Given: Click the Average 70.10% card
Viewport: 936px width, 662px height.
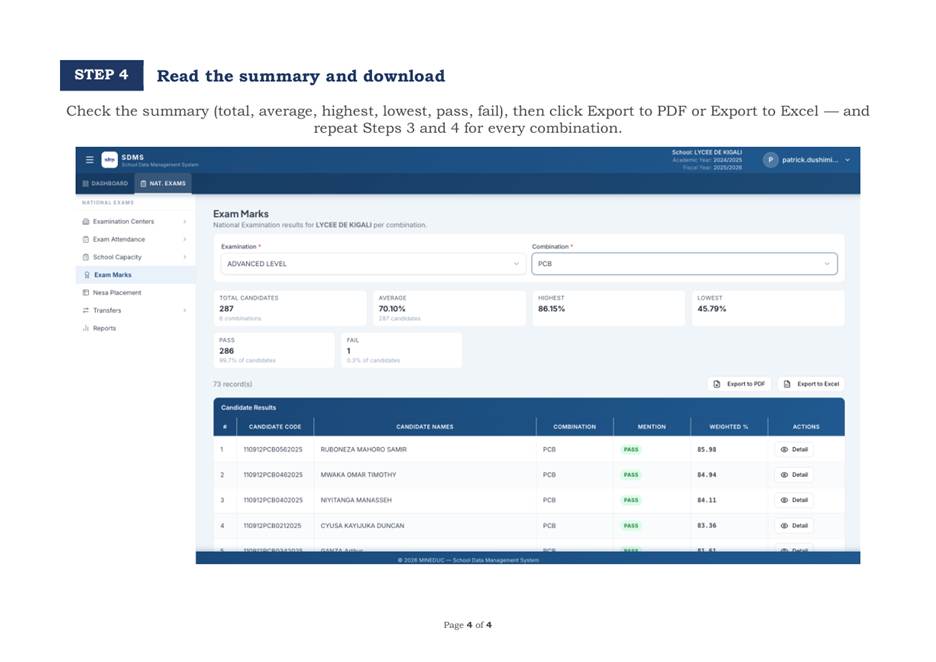Looking at the screenshot, I should (x=449, y=308).
